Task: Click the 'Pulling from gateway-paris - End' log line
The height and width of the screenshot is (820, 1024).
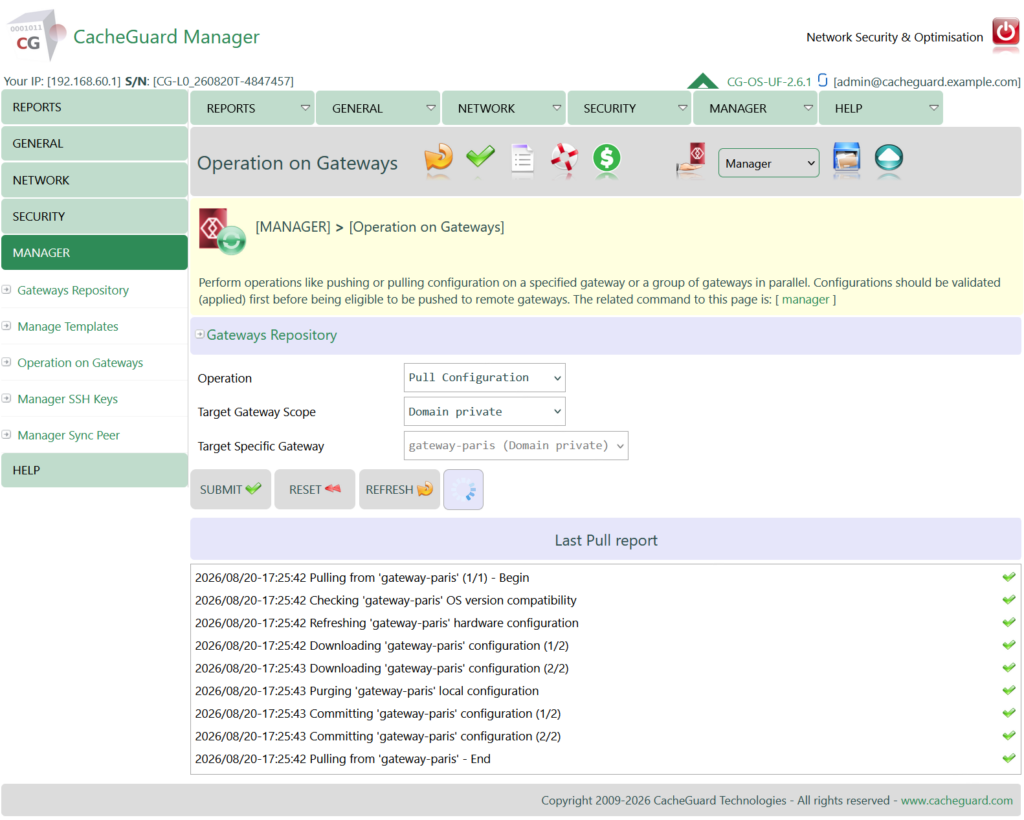Action: point(343,759)
